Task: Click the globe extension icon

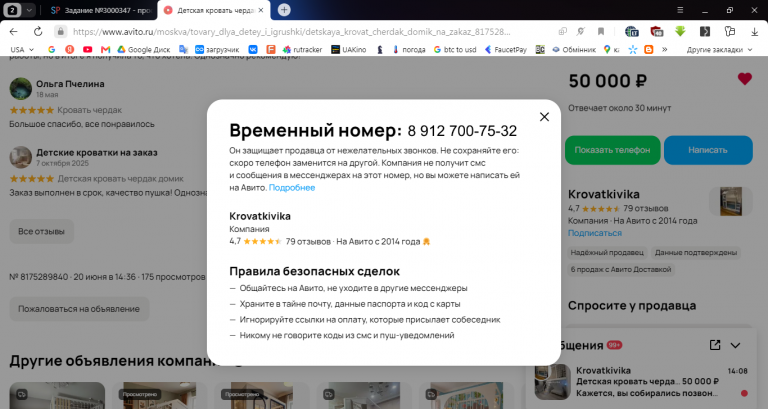Action: 631,32
